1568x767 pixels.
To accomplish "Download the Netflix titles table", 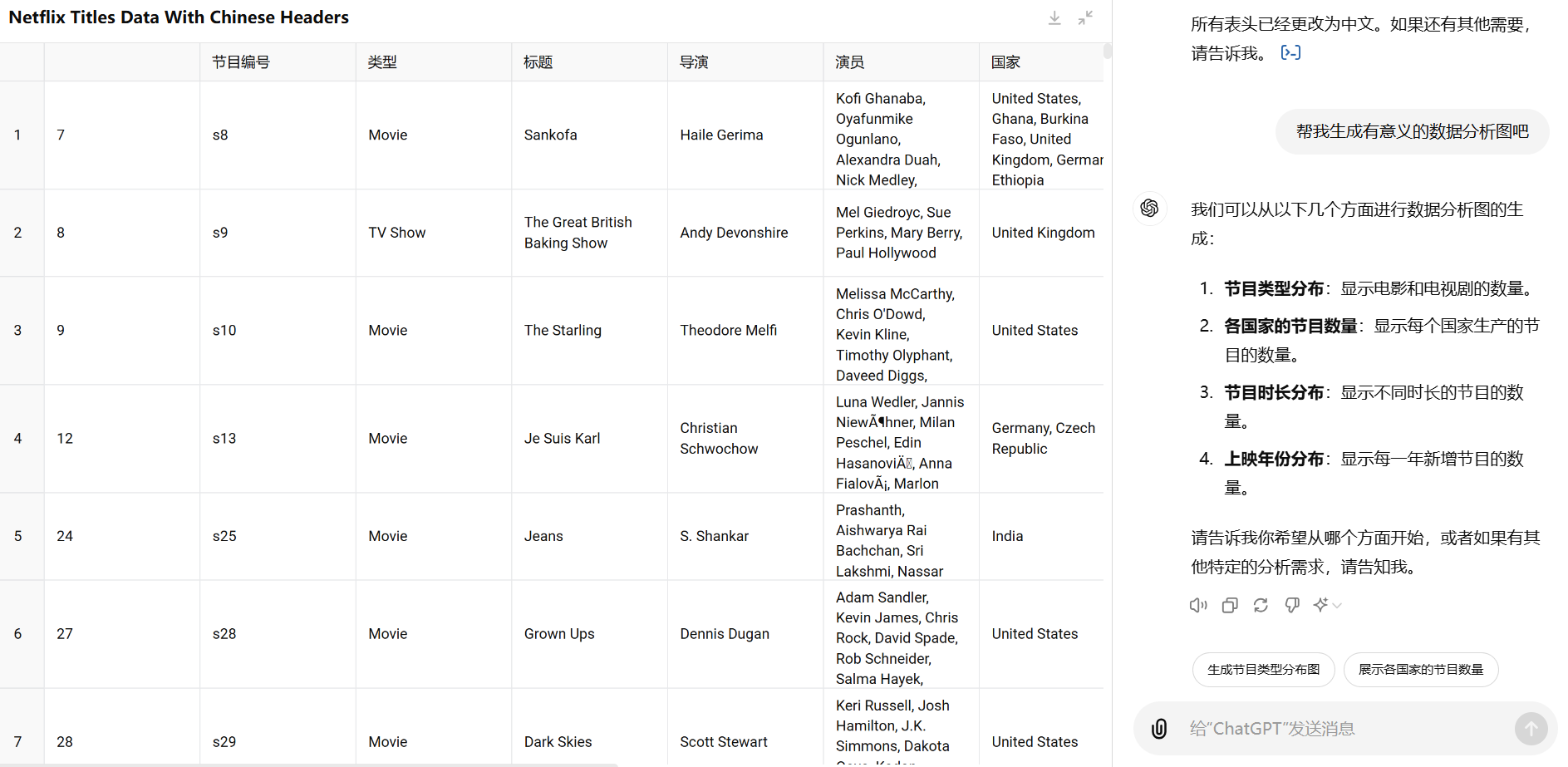I will [x=1054, y=18].
